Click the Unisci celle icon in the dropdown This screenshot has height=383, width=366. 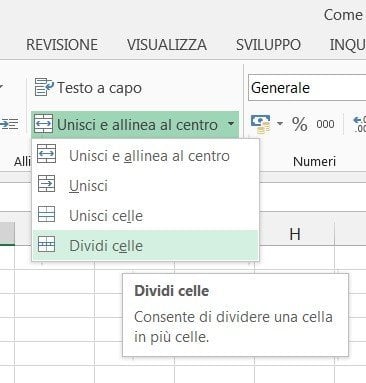pyautogui.click(x=47, y=214)
